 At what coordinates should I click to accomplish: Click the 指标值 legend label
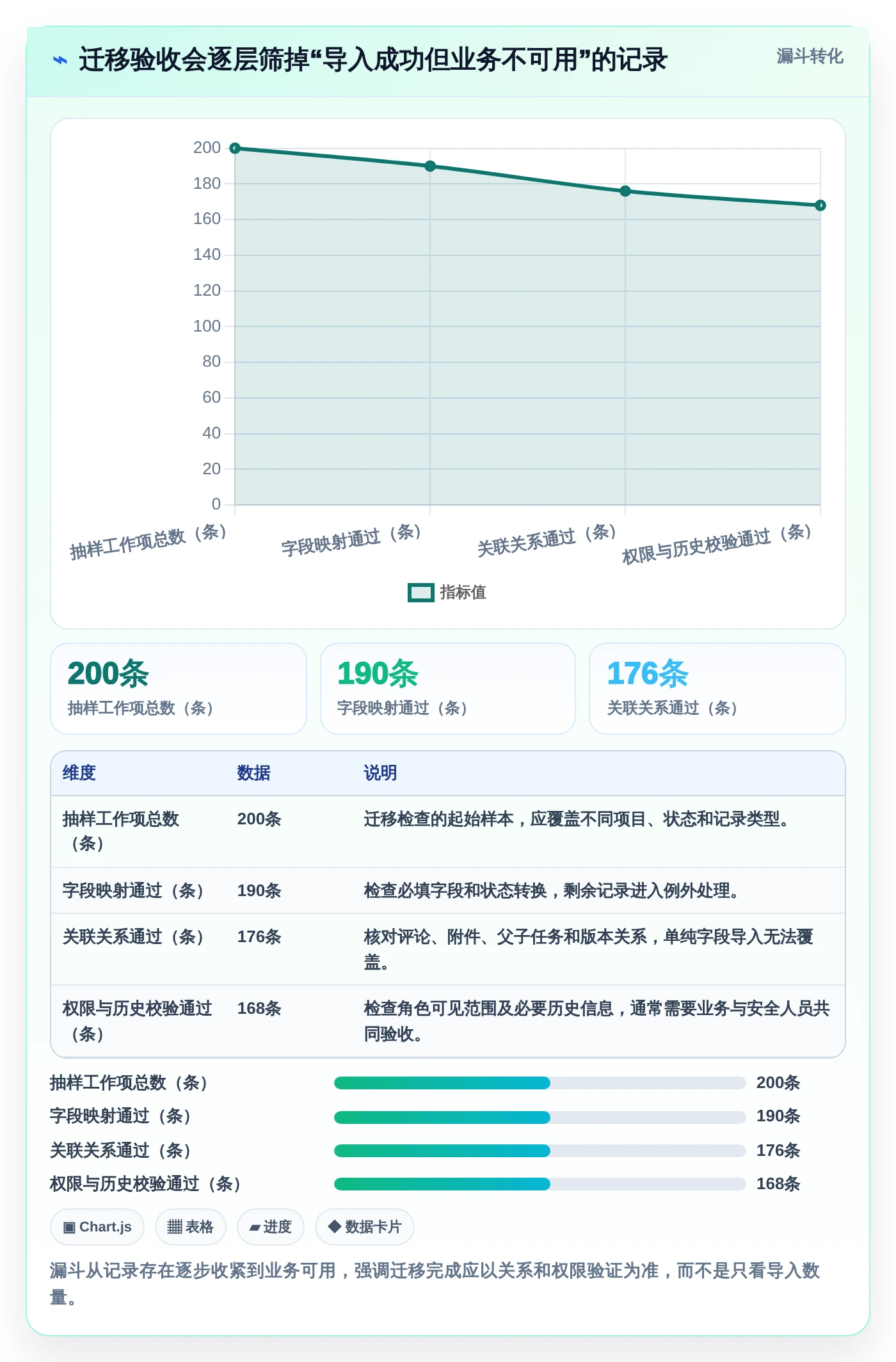pos(463,593)
